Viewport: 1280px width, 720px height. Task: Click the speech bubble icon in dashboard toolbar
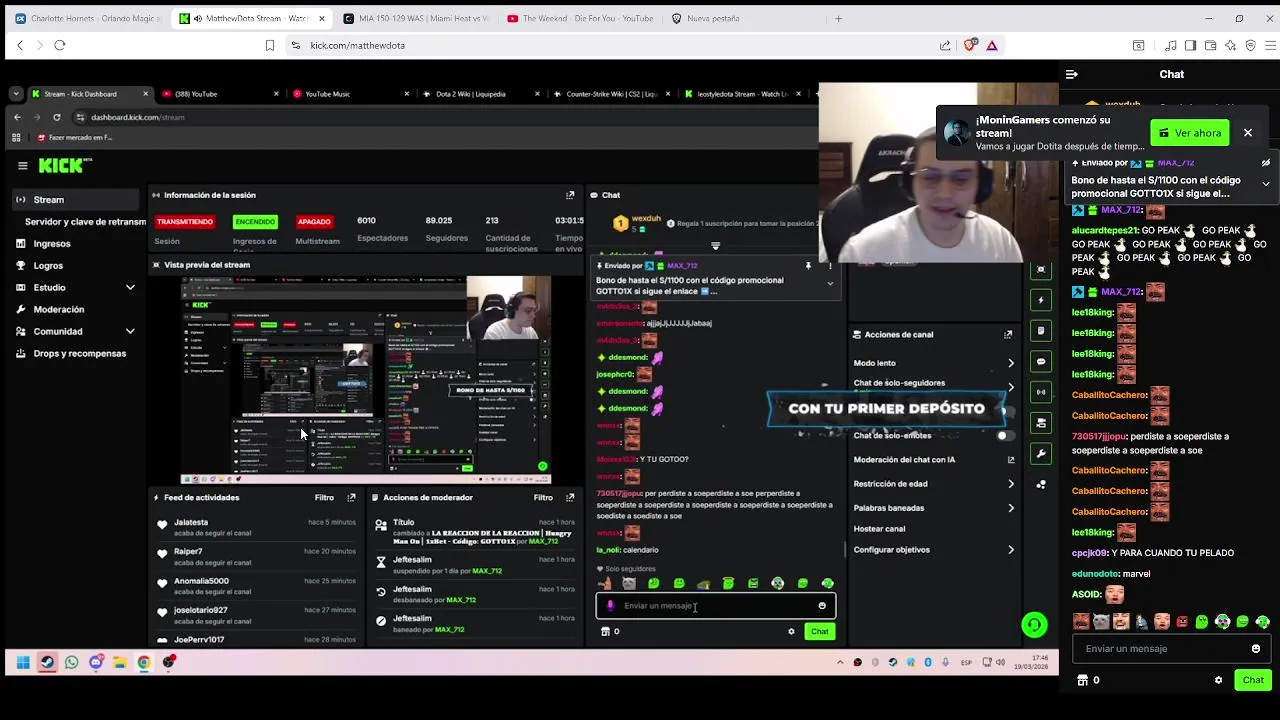[x=1041, y=361]
